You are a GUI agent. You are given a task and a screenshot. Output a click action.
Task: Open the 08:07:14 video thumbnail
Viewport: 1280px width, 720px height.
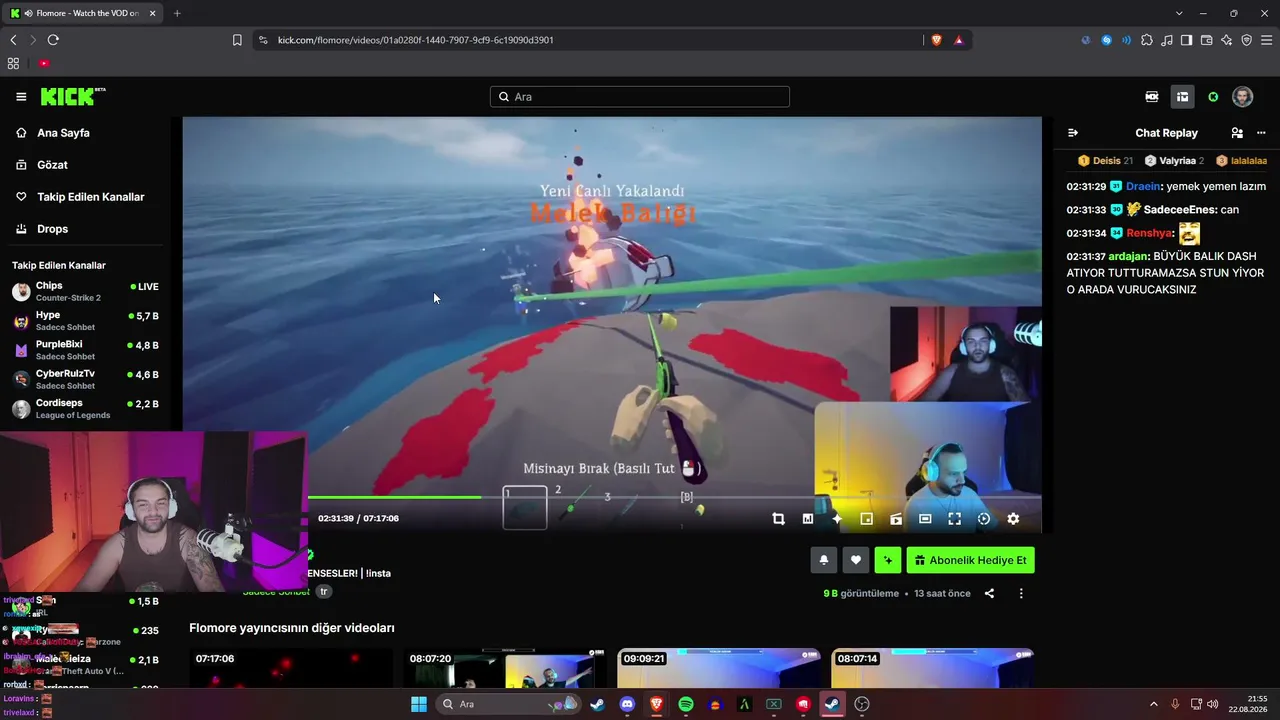click(932, 668)
